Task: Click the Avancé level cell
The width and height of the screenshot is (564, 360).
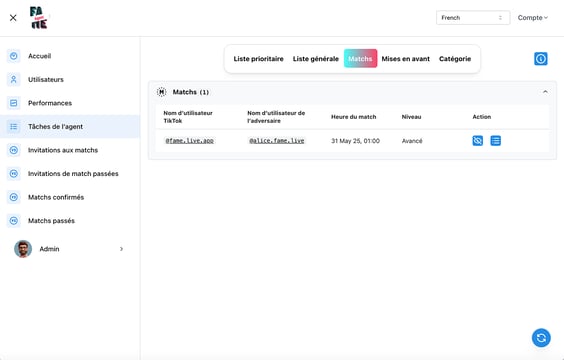Action: pos(412,141)
